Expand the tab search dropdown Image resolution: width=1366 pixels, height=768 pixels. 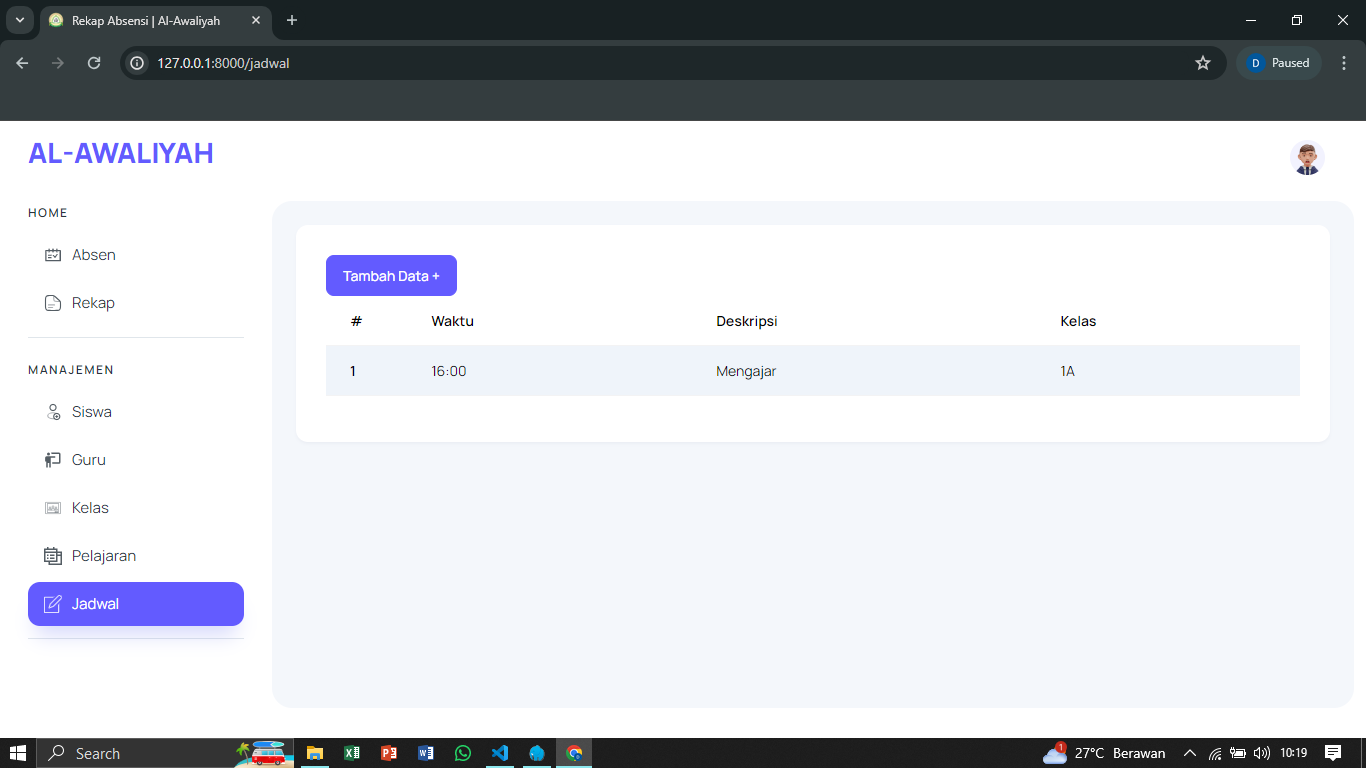[19, 20]
